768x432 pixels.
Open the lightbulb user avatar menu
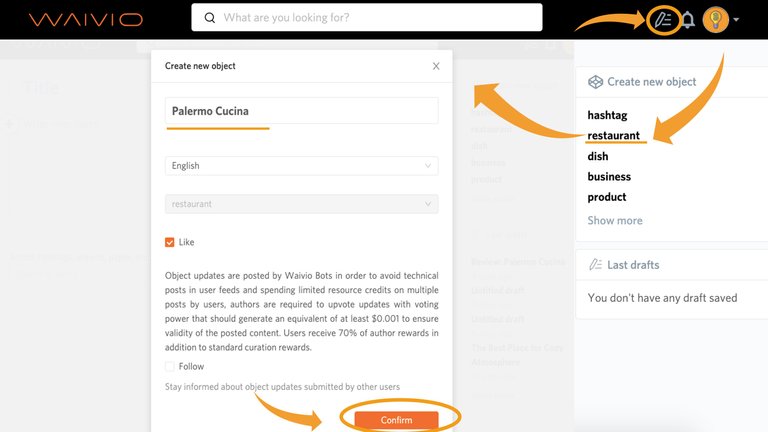pyautogui.click(x=716, y=20)
